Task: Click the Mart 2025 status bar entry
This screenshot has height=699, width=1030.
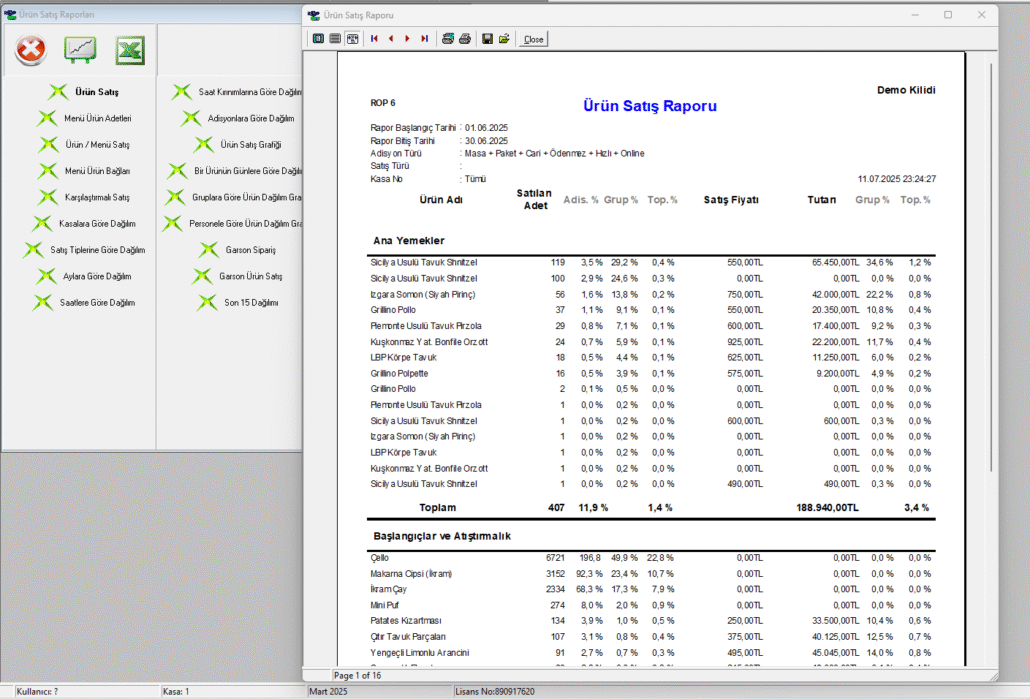Action: pyautogui.click(x=328, y=692)
